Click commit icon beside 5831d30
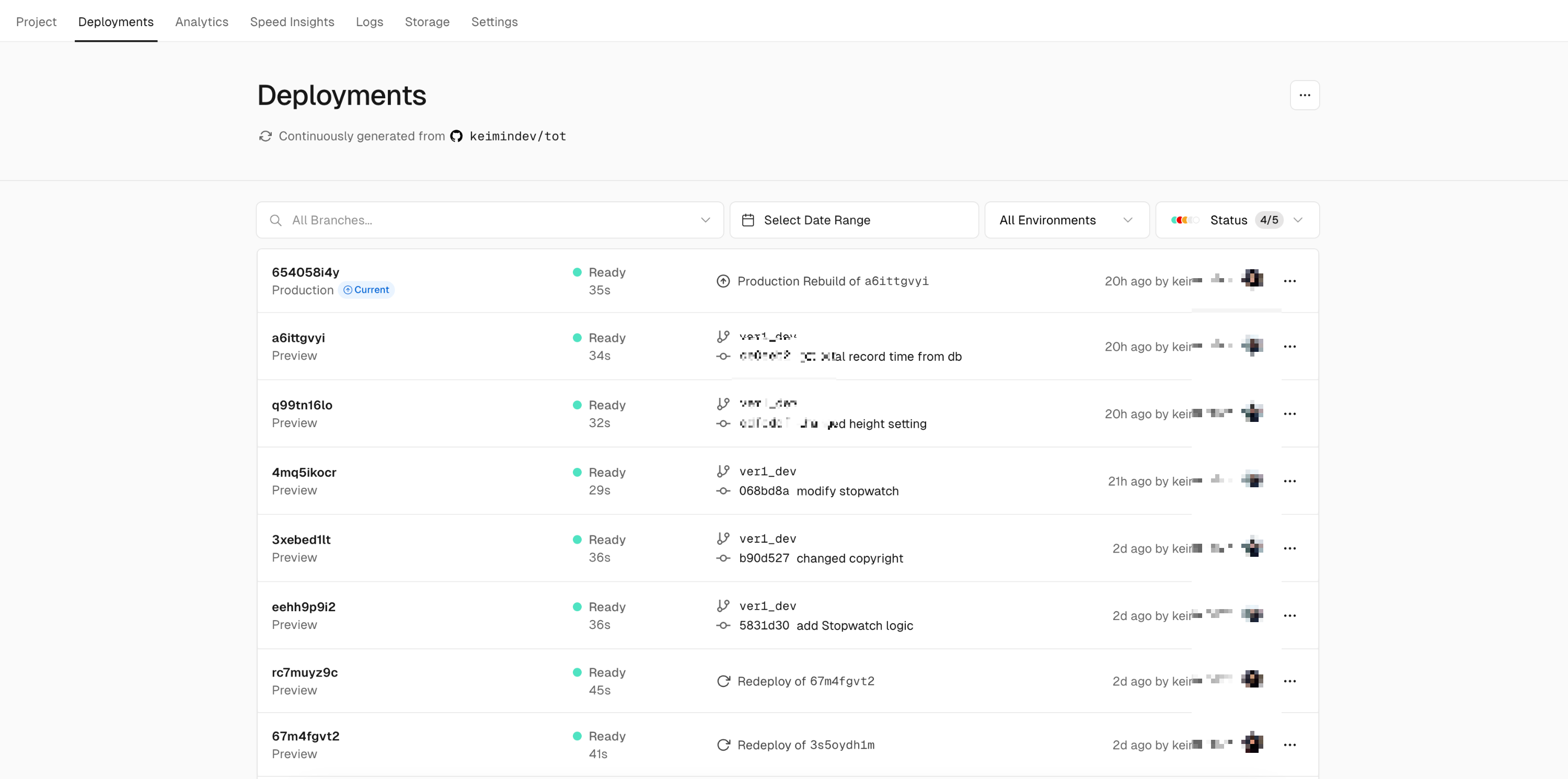 (x=723, y=625)
